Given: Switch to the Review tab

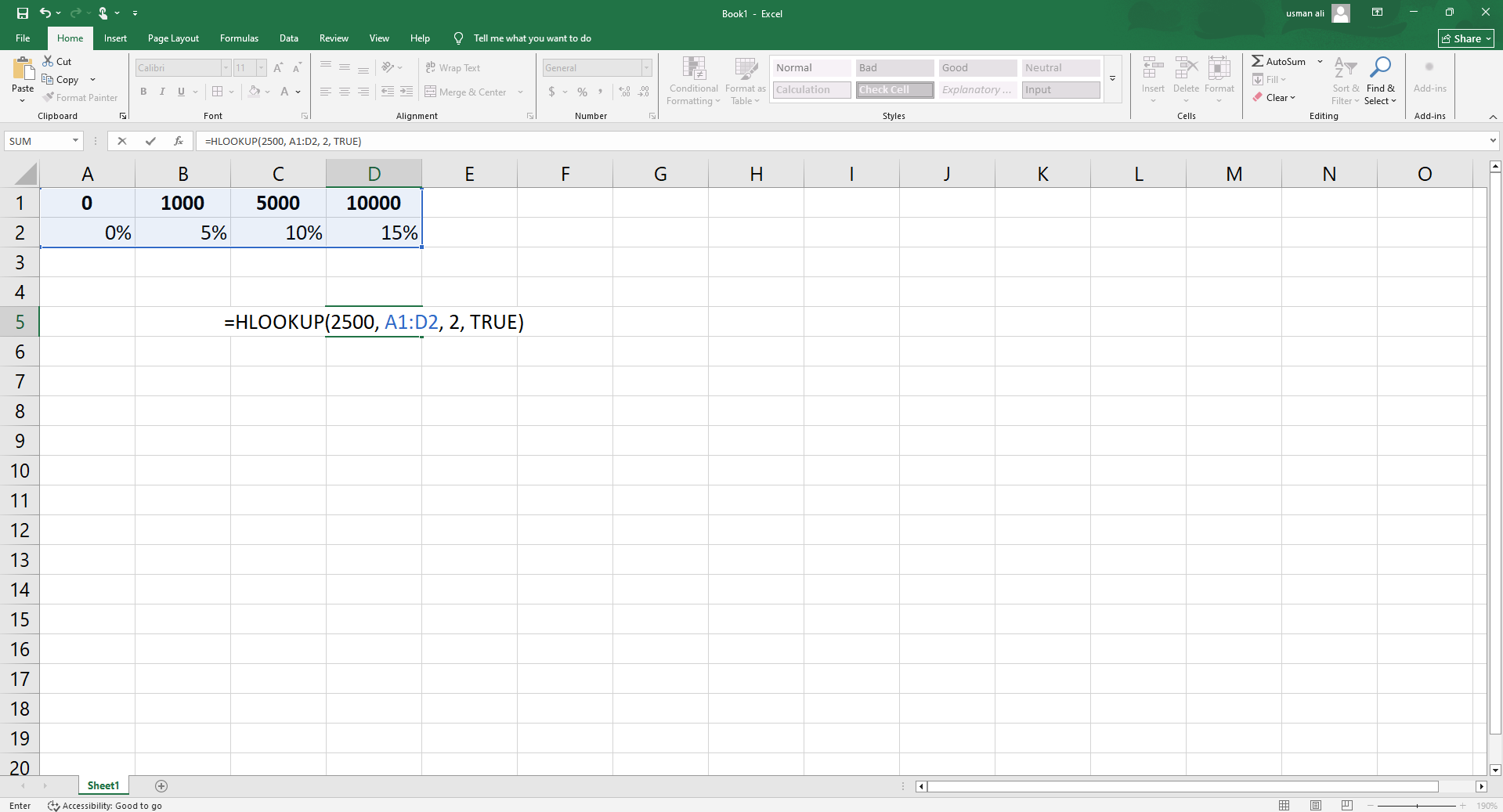Looking at the screenshot, I should tap(334, 38).
